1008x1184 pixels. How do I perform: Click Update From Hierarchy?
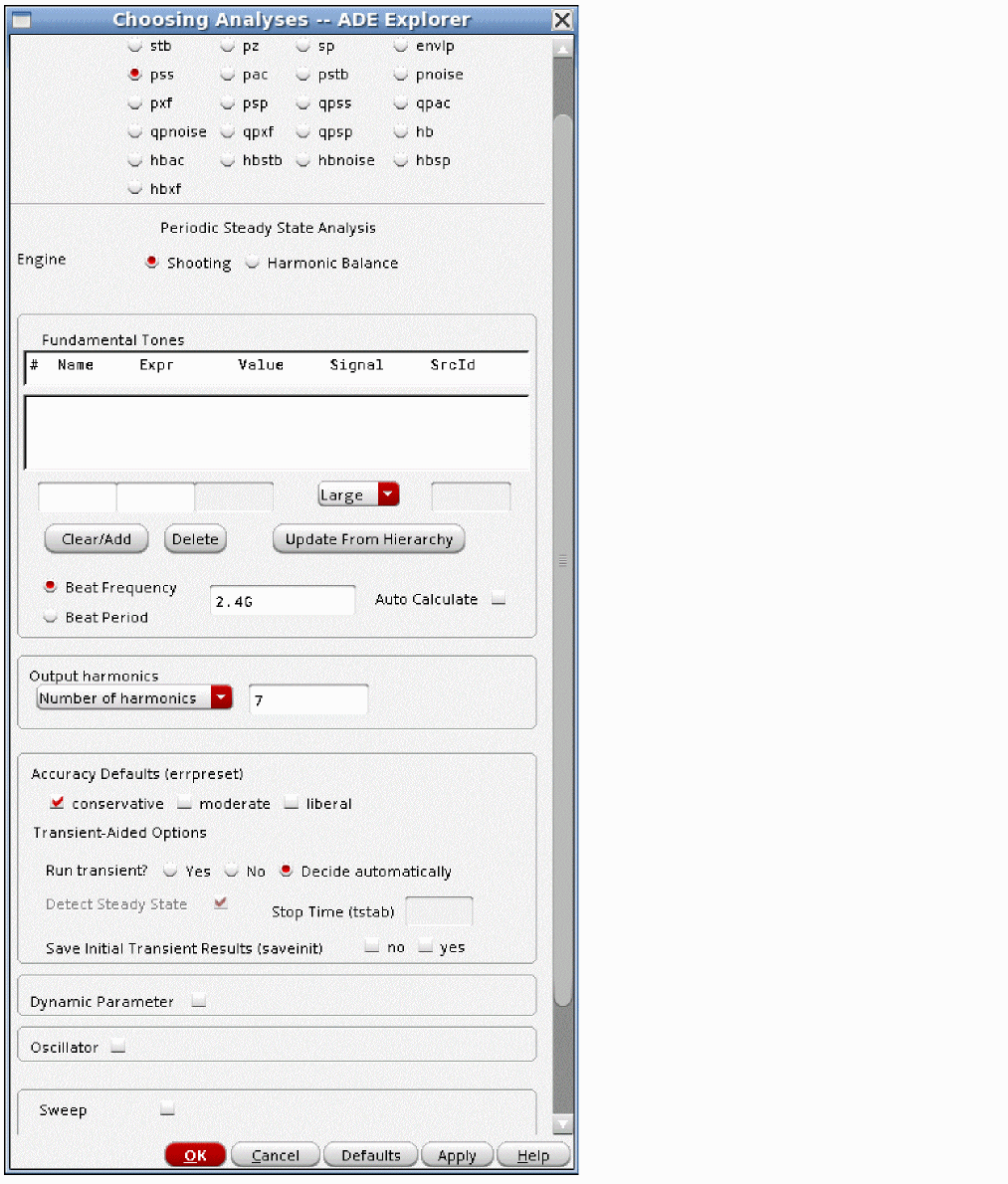point(368,539)
